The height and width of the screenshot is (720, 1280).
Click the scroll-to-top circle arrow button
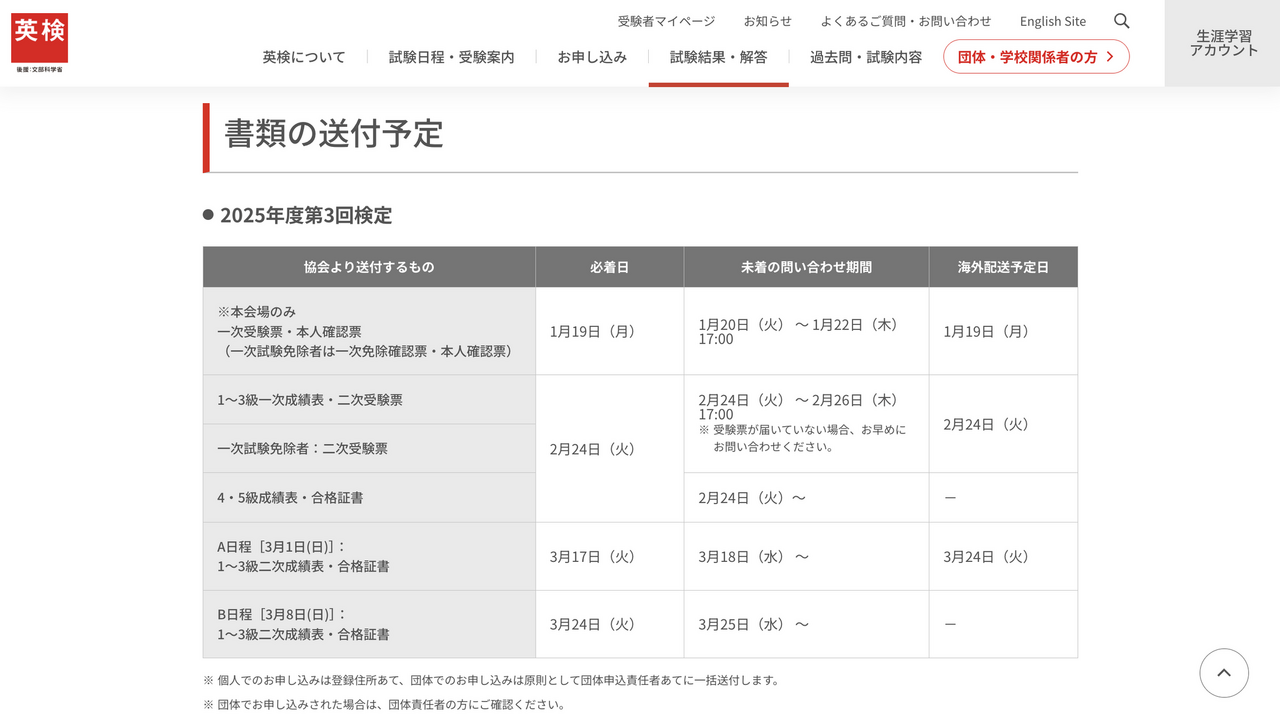[1224, 673]
